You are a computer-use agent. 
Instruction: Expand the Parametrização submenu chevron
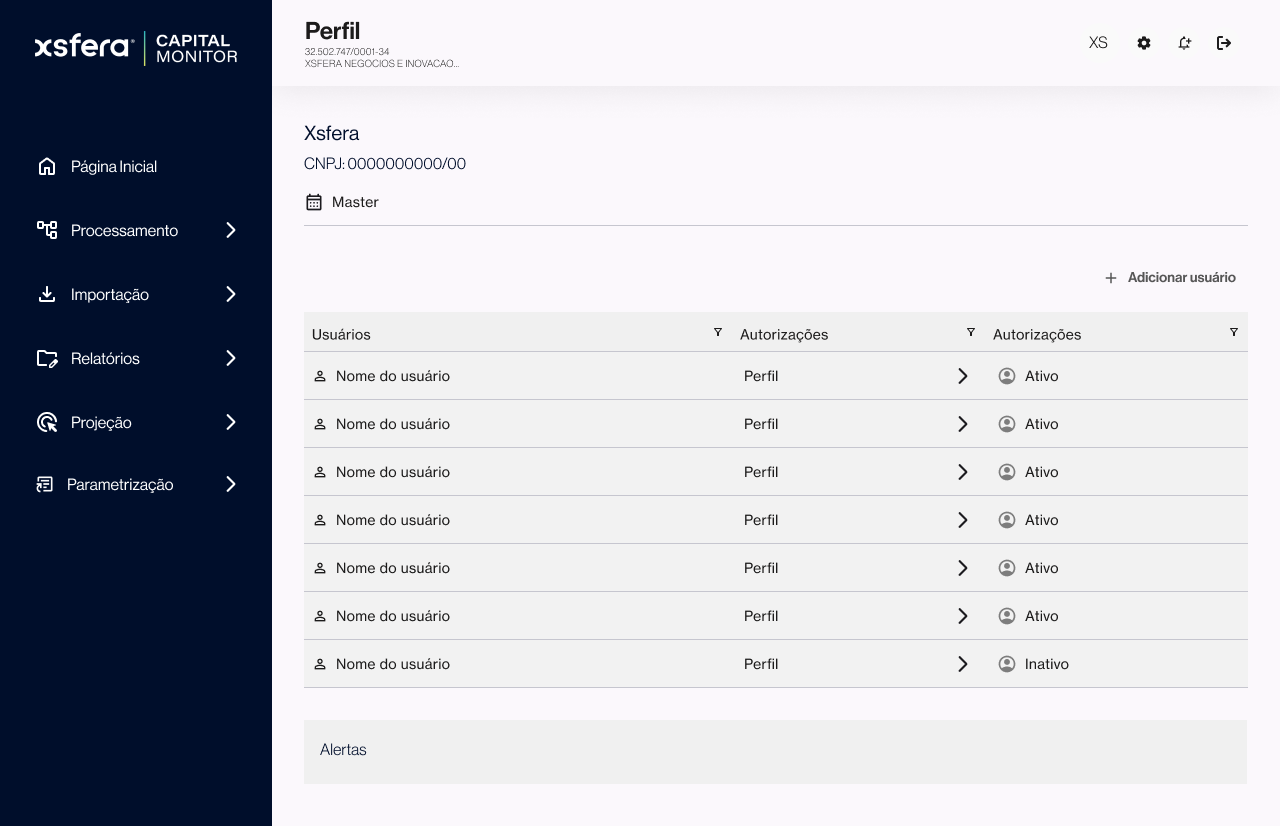231,484
